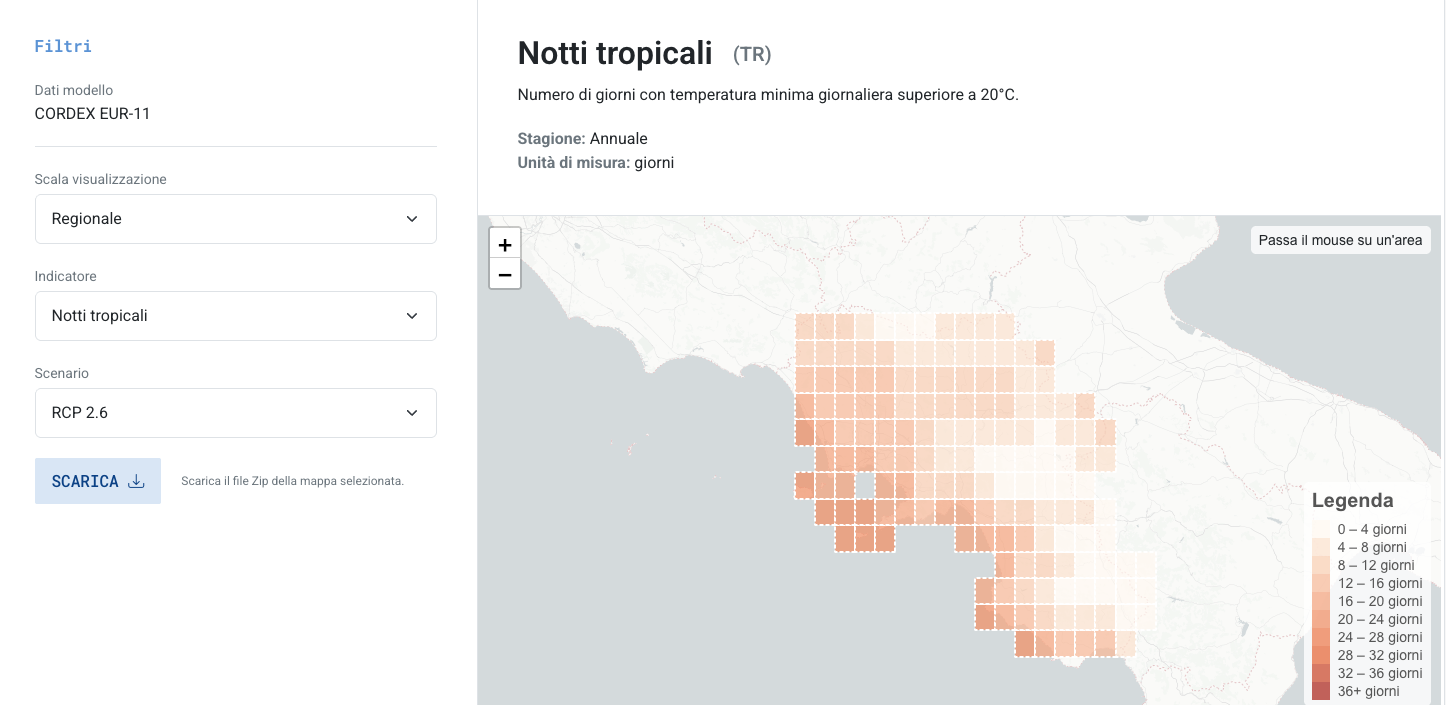Click the 'Passa il mouse su un'area' box
Image resolution: width=1446 pixels, height=705 pixels.
click(x=1340, y=240)
